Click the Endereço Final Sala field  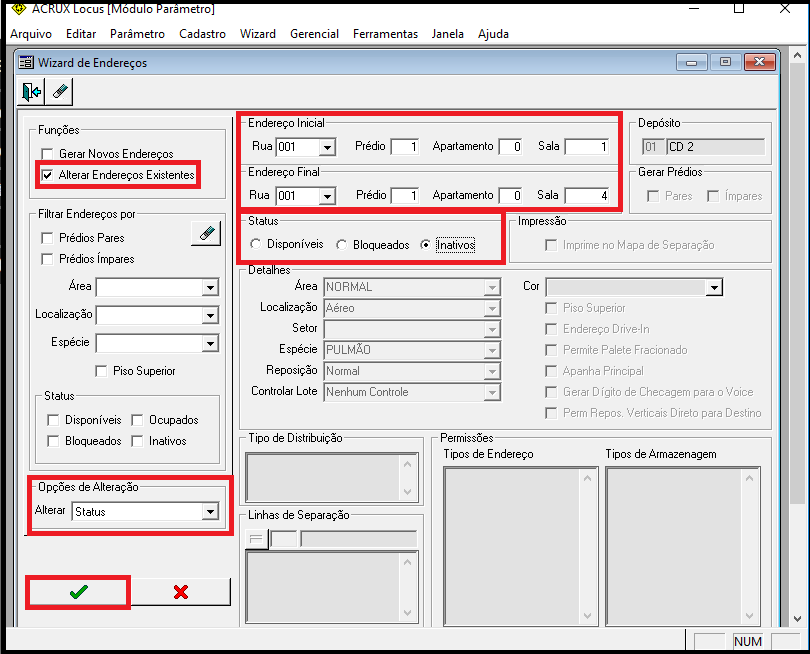coord(587,196)
